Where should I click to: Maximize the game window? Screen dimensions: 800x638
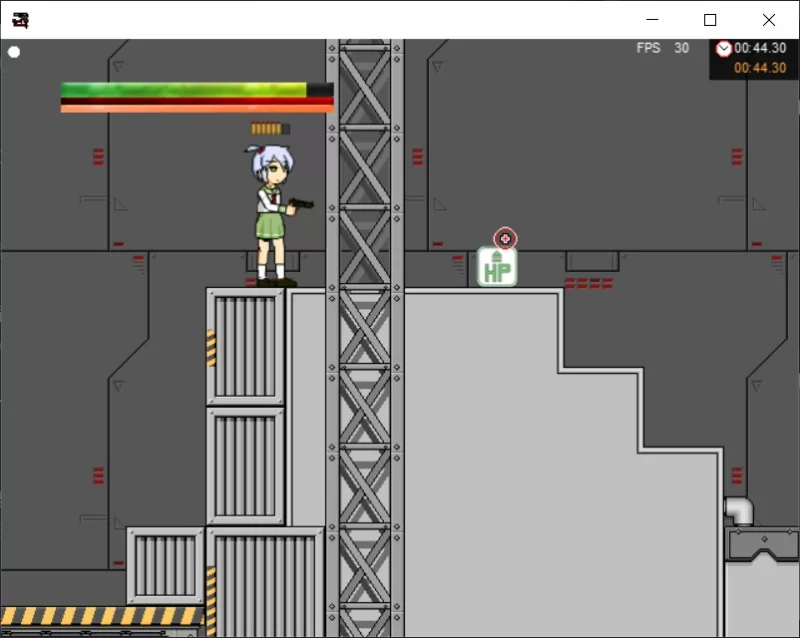(x=710, y=20)
